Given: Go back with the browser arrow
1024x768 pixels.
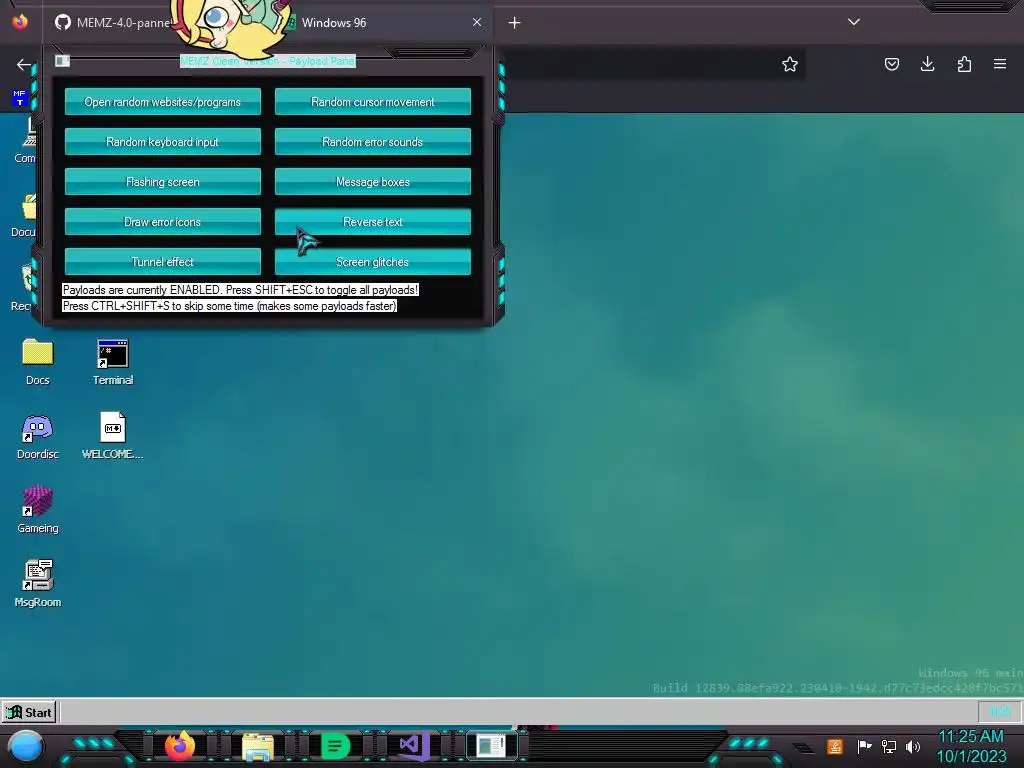Looking at the screenshot, I should pos(24,64).
